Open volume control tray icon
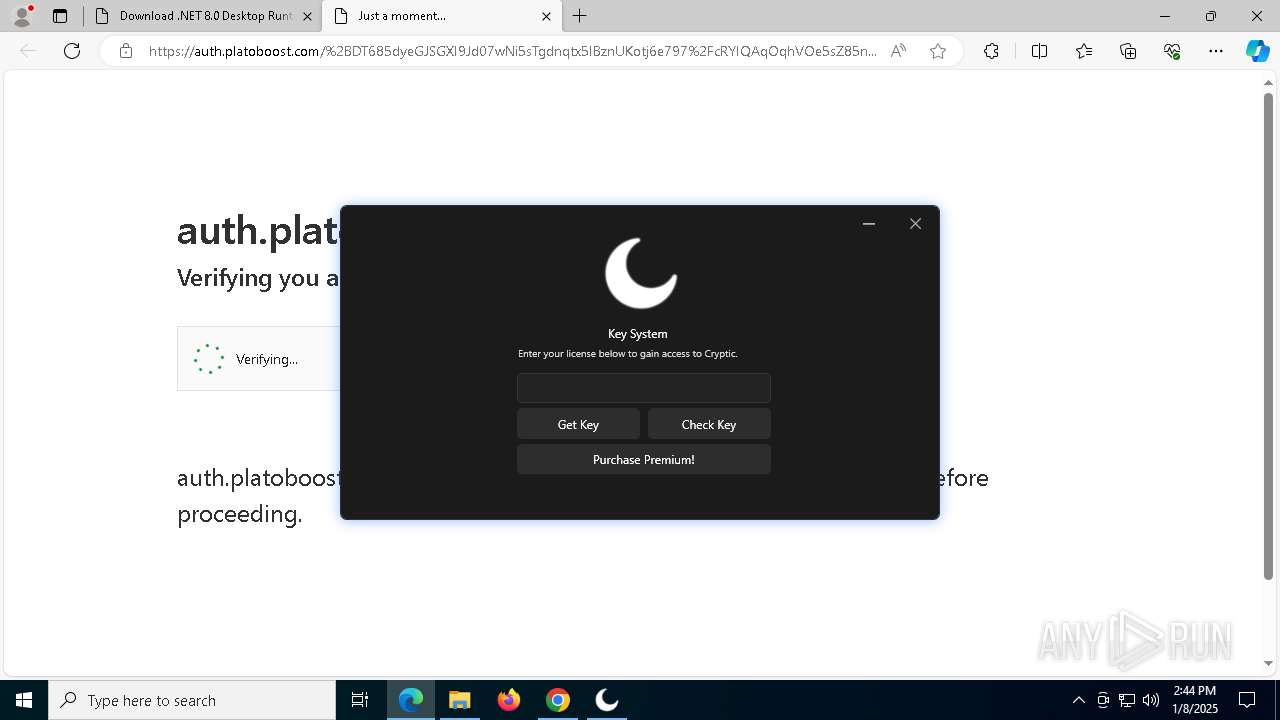Image resolution: width=1280 pixels, height=720 pixels. point(1151,700)
